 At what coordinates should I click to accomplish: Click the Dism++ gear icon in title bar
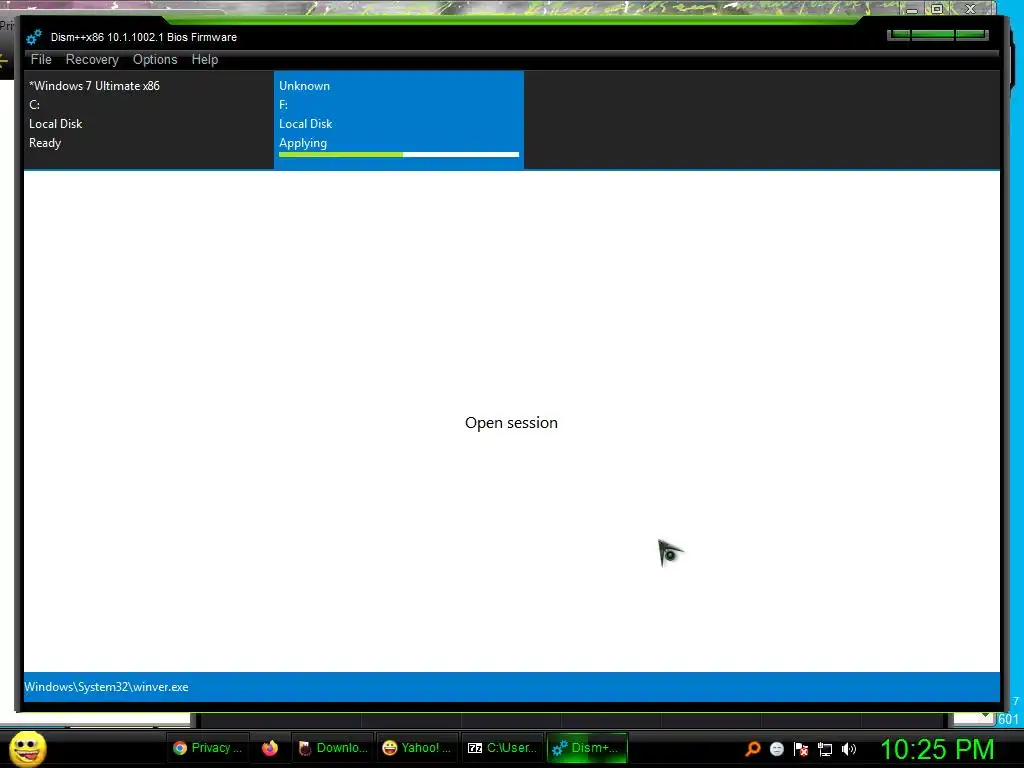click(x=34, y=37)
